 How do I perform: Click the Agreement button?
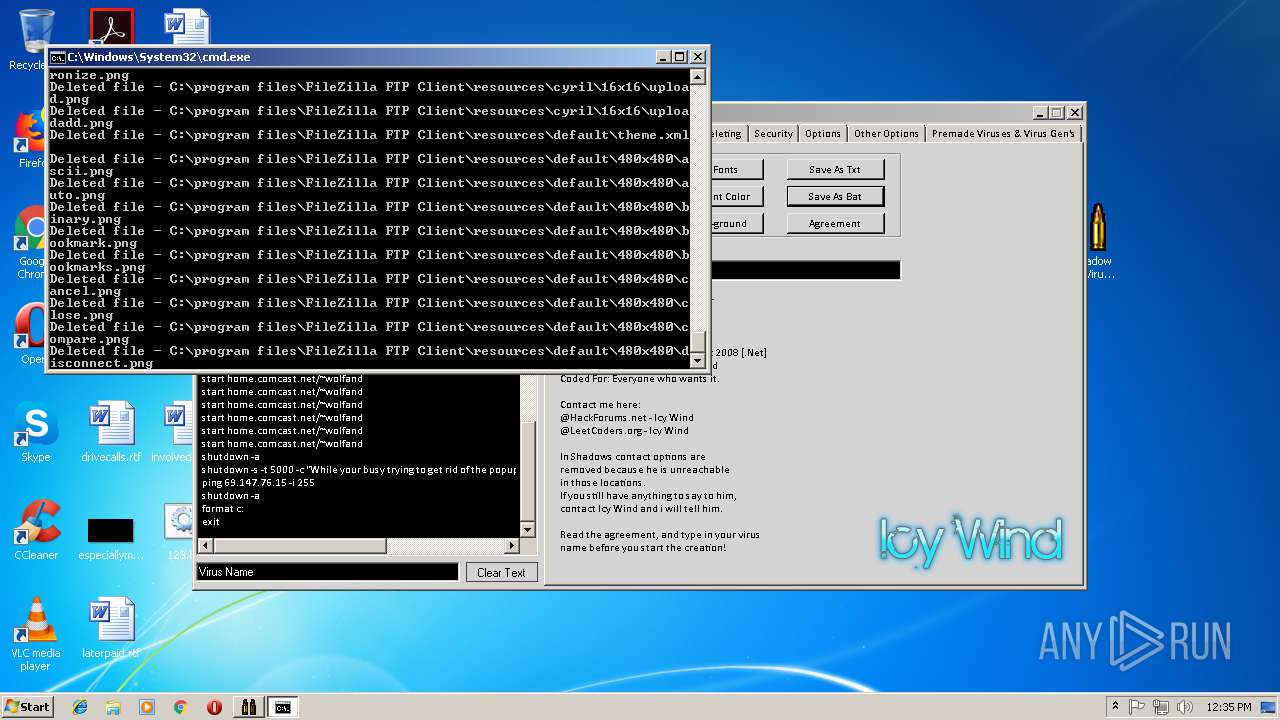(x=835, y=224)
